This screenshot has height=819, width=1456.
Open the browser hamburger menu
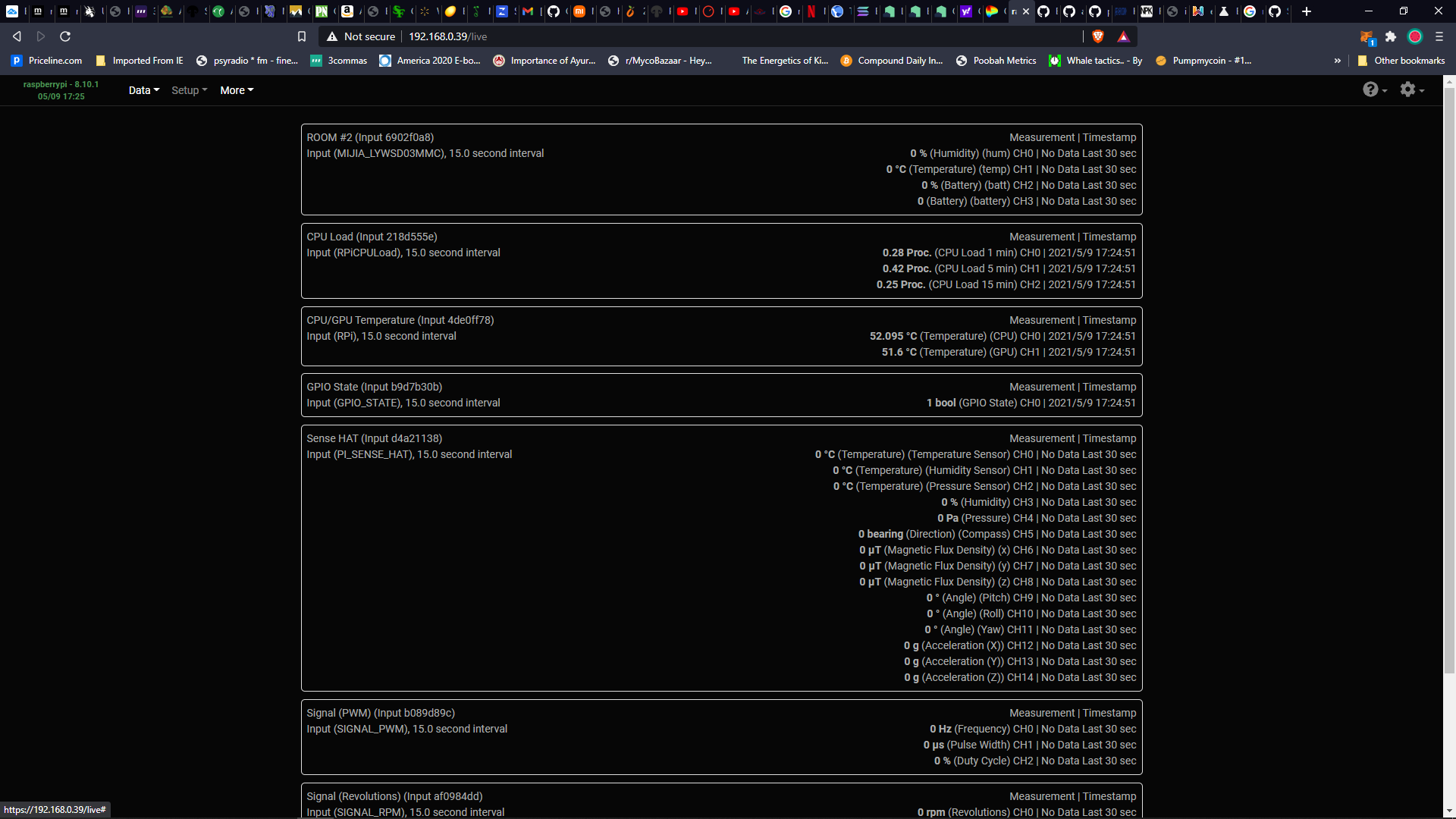point(1439,36)
